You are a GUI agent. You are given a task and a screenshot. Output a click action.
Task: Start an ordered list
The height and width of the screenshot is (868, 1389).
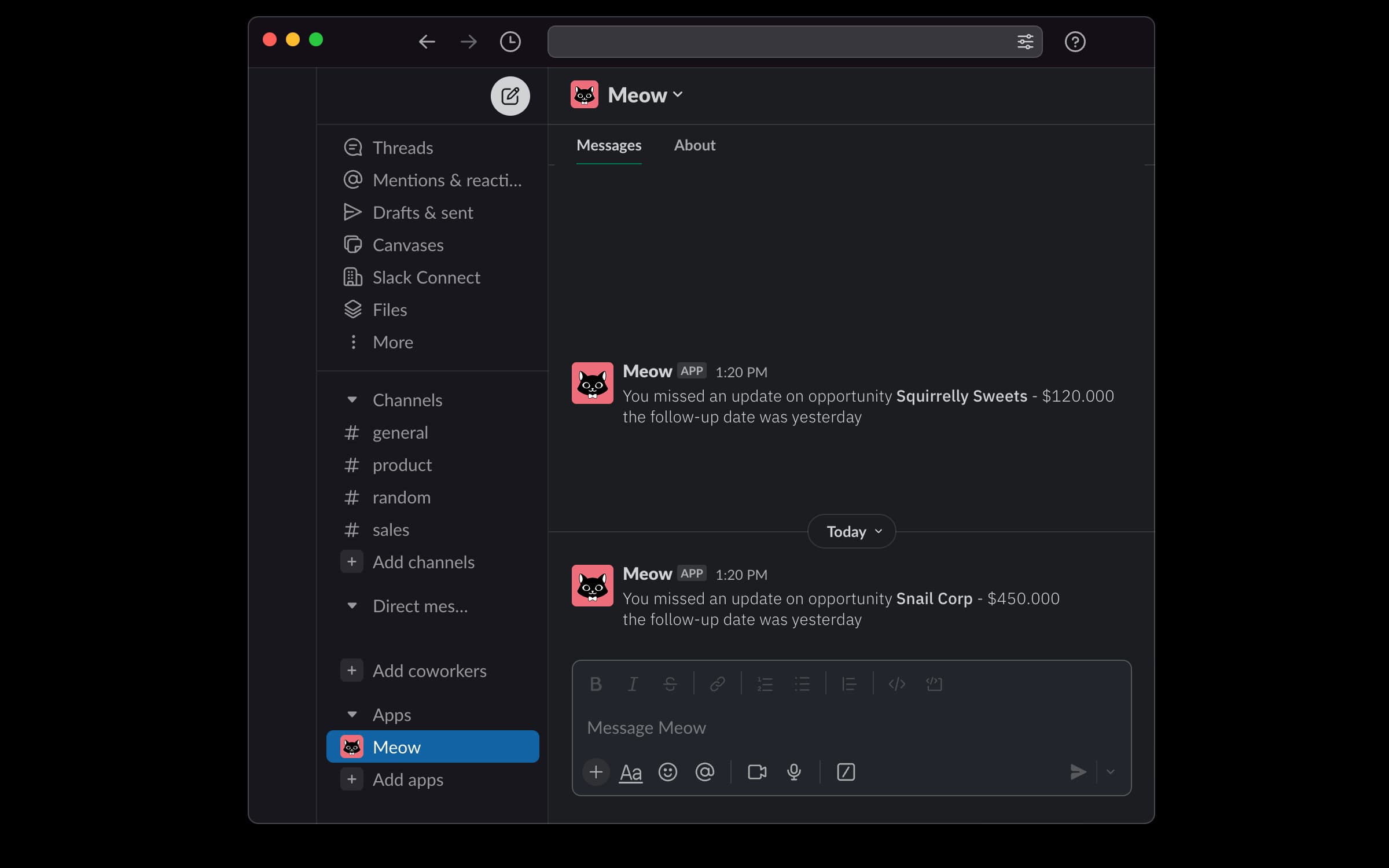pyautogui.click(x=765, y=684)
